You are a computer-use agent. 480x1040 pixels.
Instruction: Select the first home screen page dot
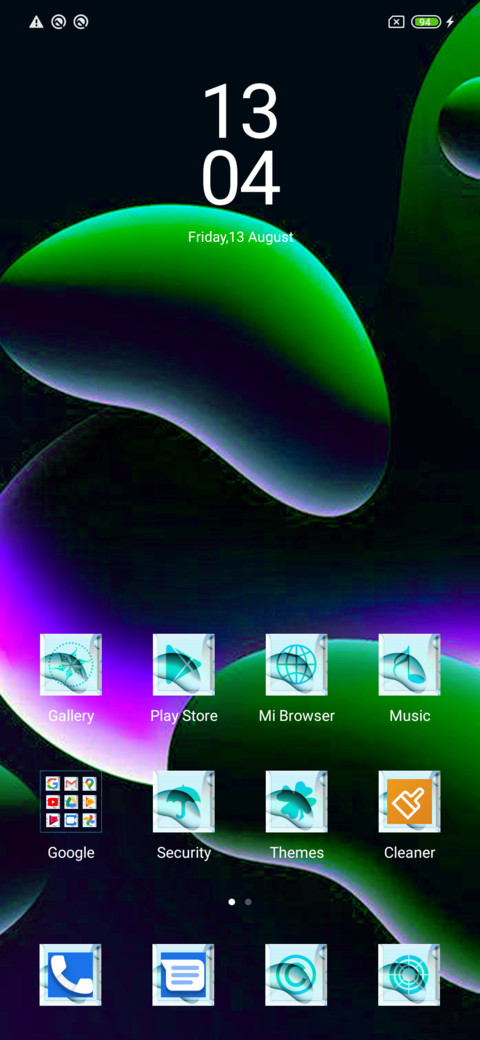[x=231, y=902]
